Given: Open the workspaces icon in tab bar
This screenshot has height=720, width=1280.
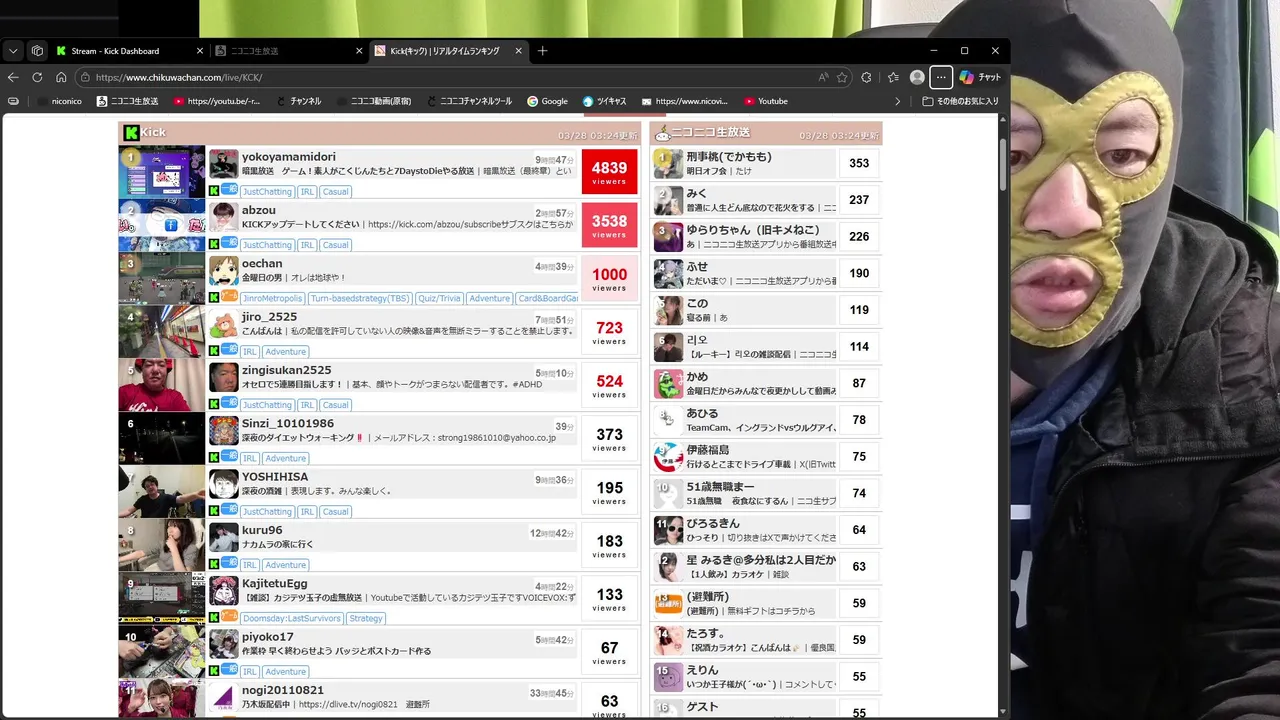Looking at the screenshot, I should click(37, 51).
